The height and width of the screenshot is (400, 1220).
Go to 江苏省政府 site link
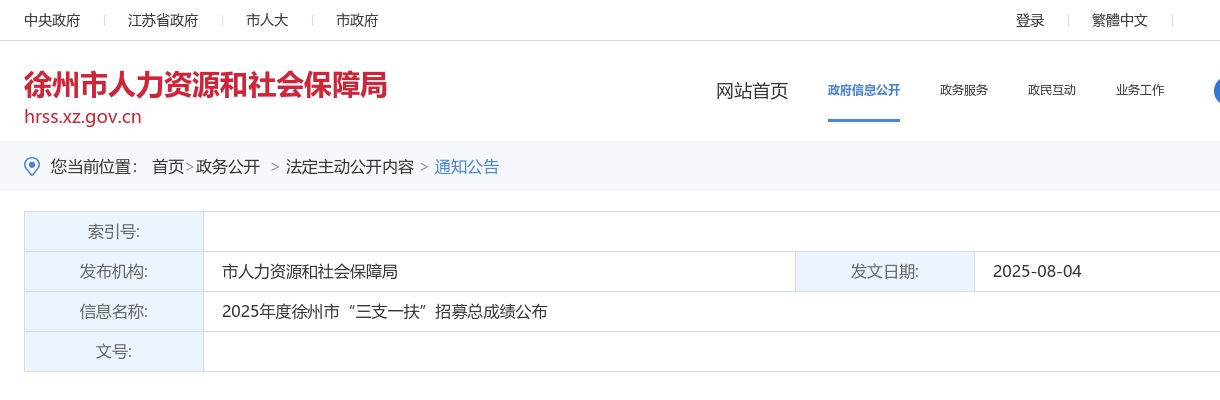click(x=163, y=20)
